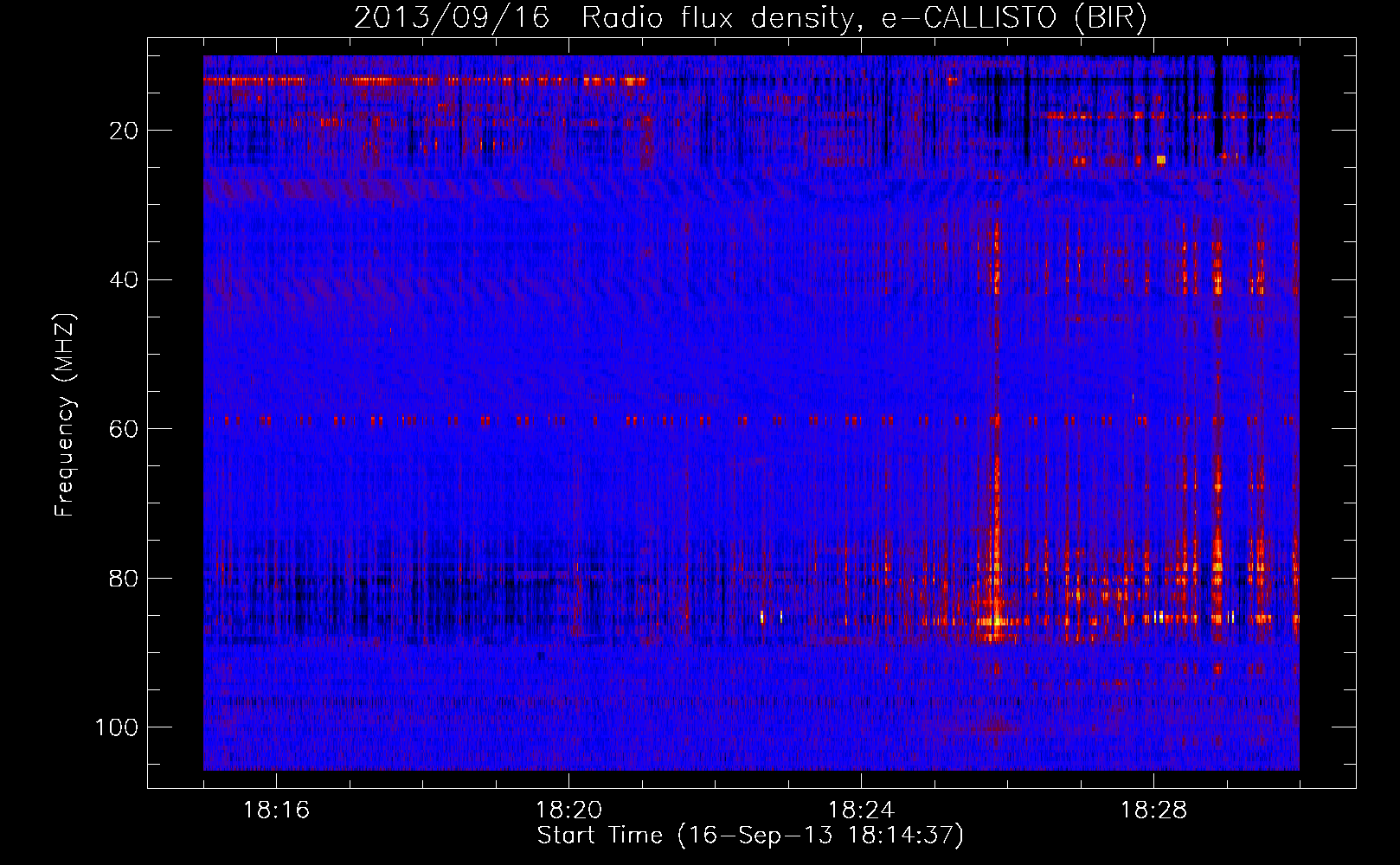Click the "18:20" time tick label
Screen dimensions: 1400x865
coord(568,811)
